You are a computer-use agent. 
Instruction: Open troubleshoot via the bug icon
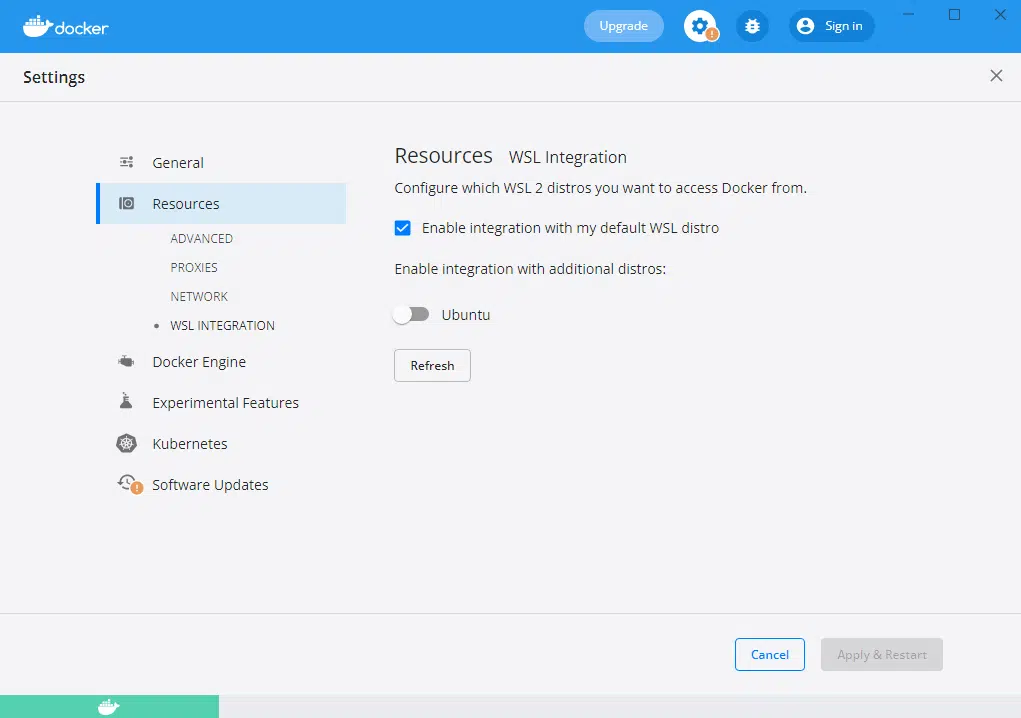point(752,26)
